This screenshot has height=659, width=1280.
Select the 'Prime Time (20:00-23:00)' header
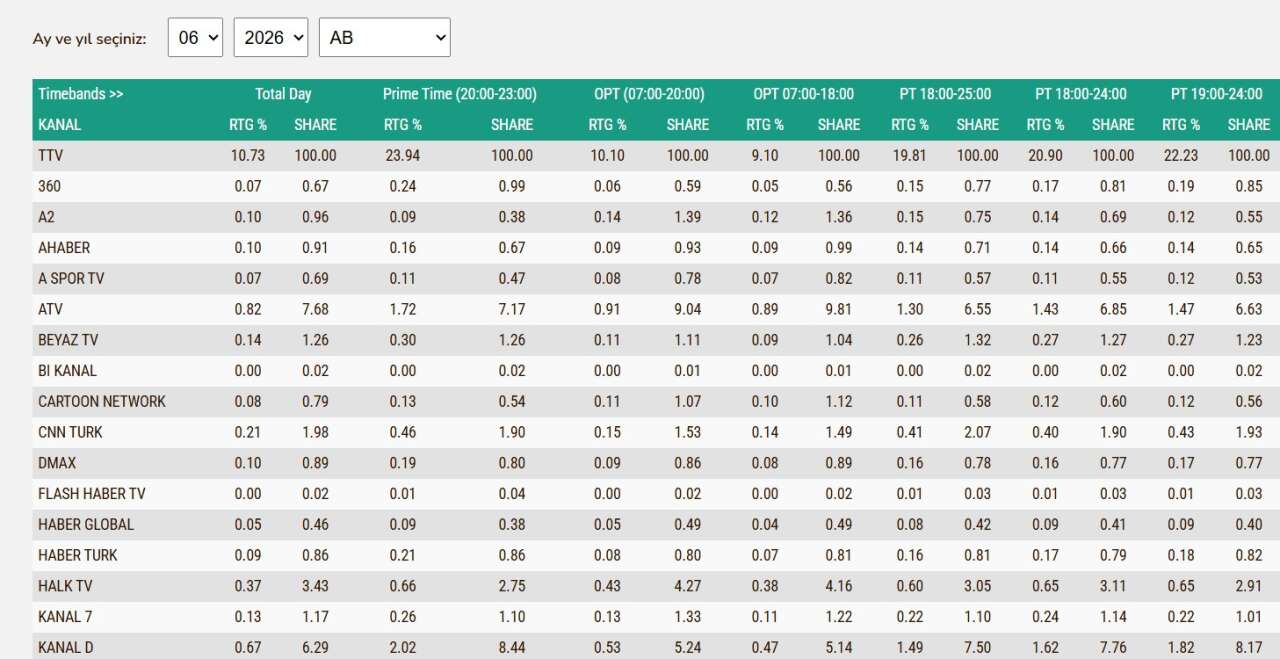coord(460,94)
